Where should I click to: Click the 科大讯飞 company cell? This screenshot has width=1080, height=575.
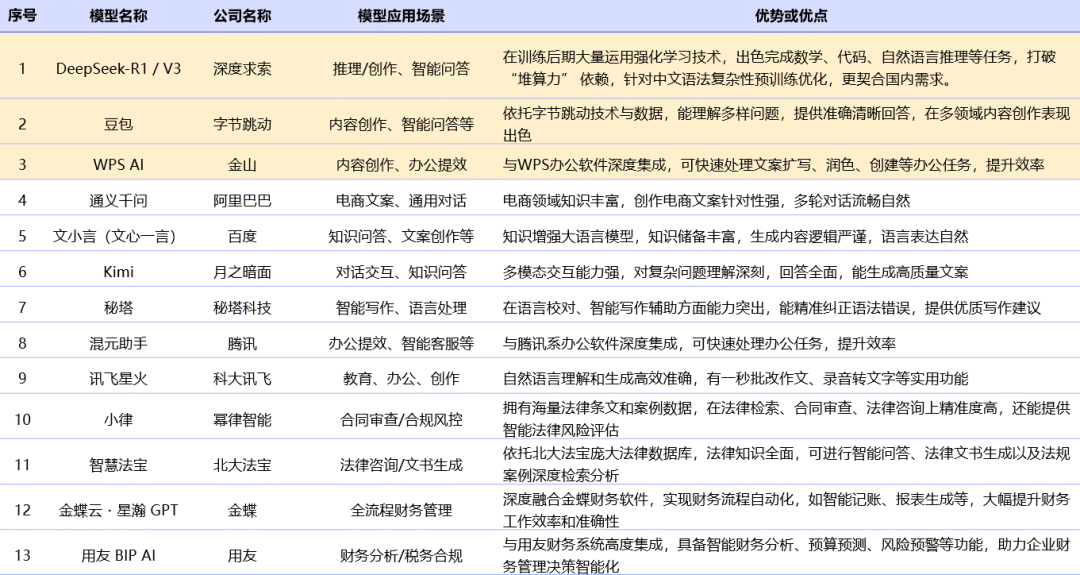coord(242,379)
